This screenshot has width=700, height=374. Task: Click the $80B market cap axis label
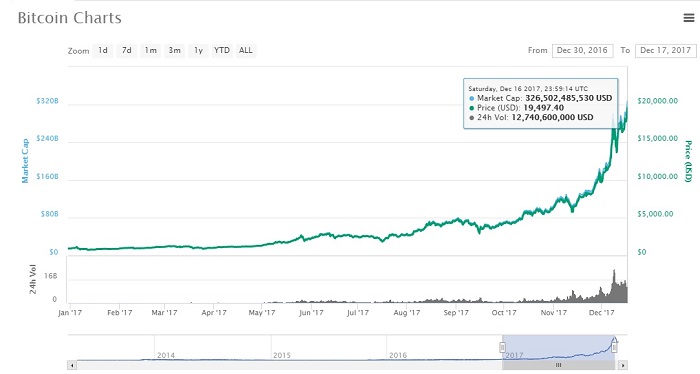point(50,214)
